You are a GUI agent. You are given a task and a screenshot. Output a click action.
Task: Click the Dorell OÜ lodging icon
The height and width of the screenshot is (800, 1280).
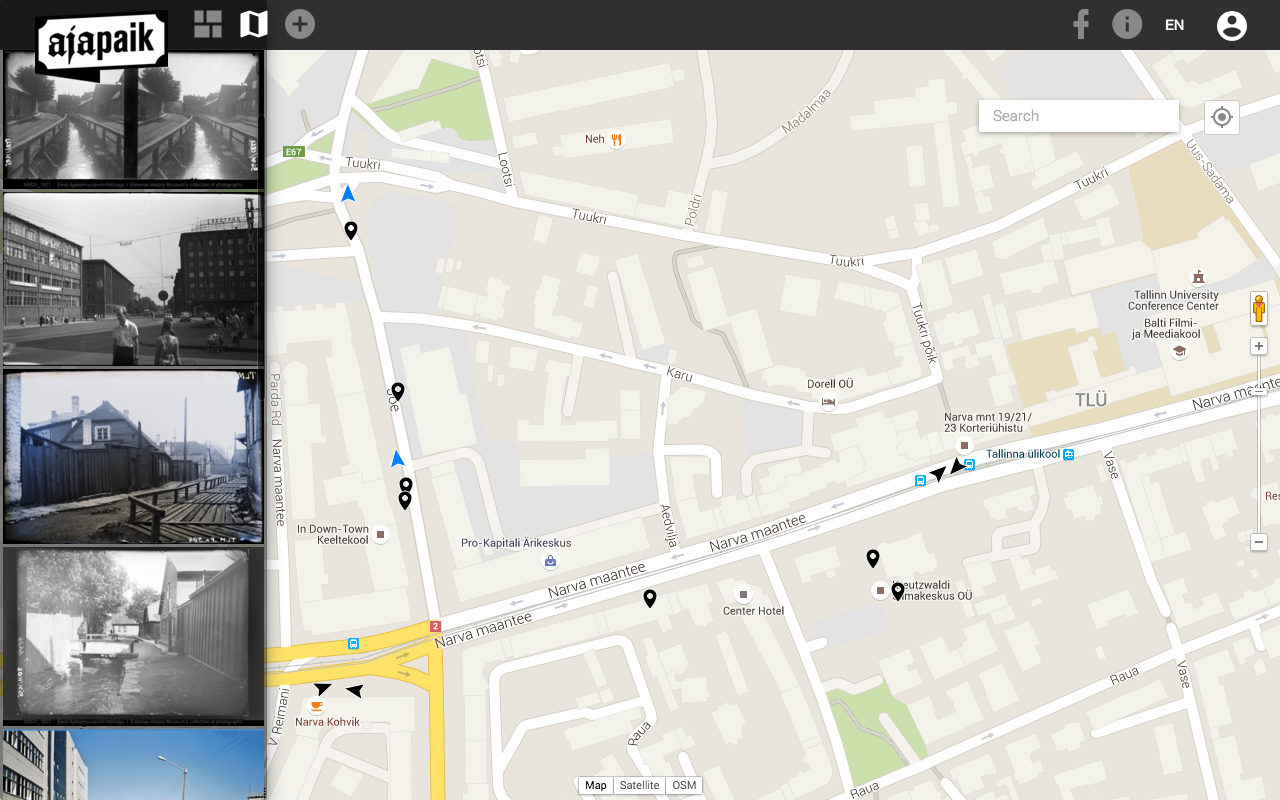pyautogui.click(x=828, y=402)
